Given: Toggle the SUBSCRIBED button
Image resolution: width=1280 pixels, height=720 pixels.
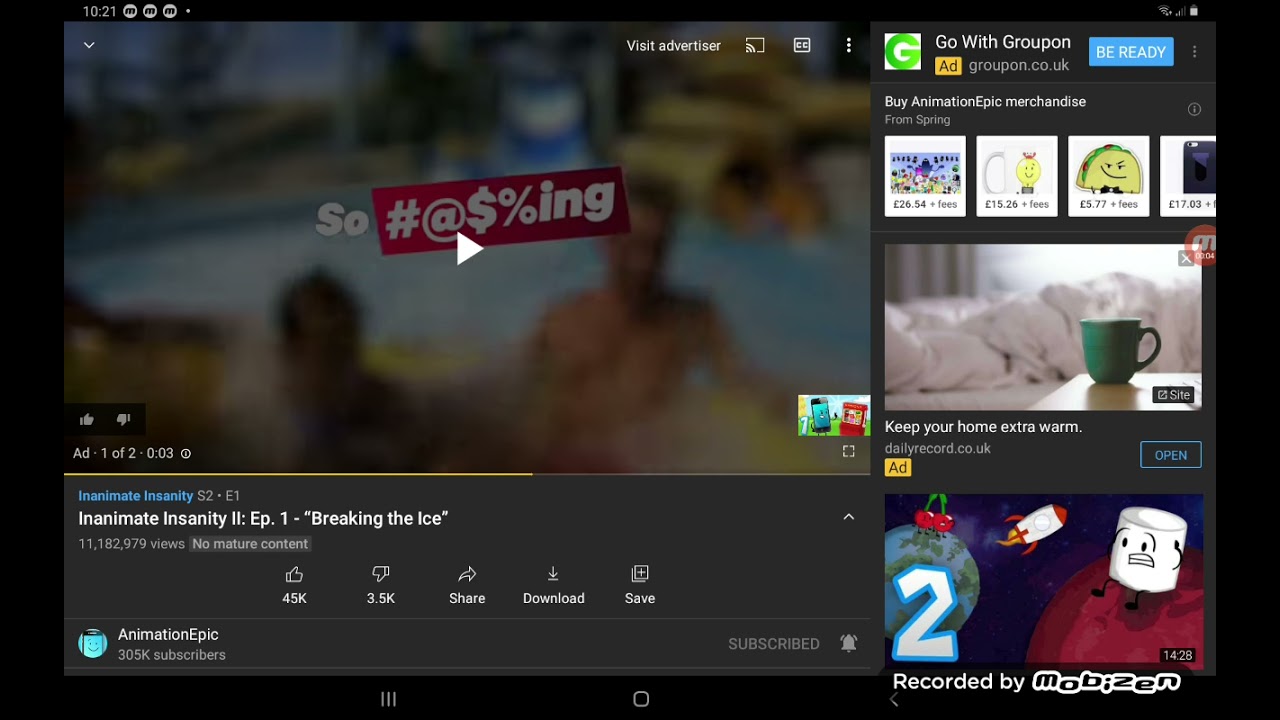Looking at the screenshot, I should [773, 644].
